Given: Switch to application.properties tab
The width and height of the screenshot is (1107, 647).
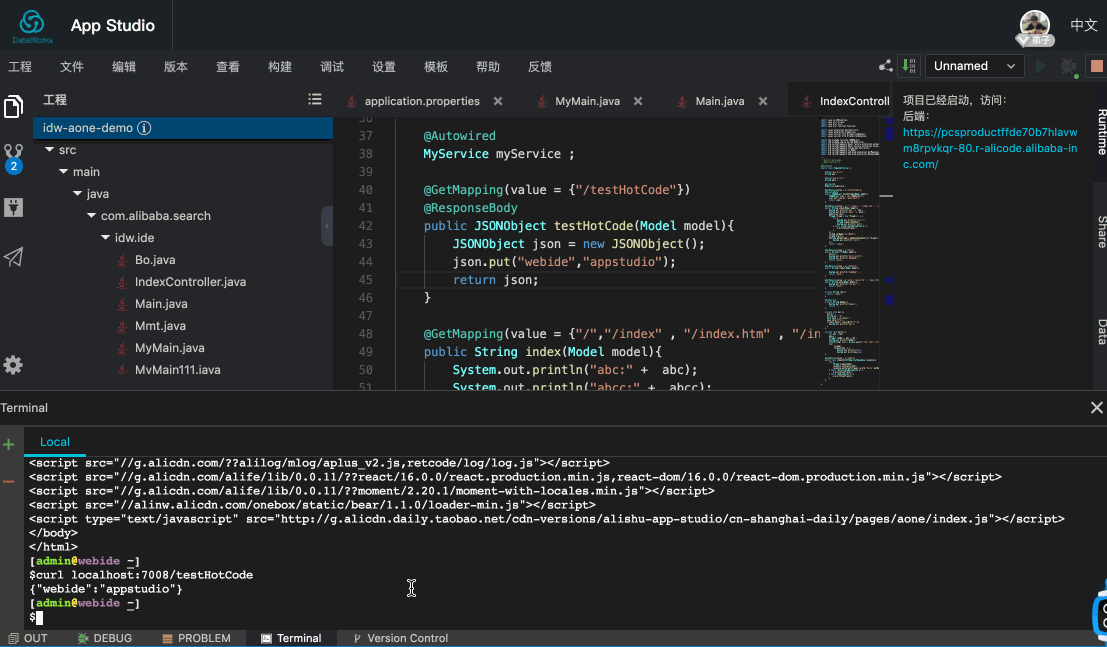Looking at the screenshot, I should coord(422,101).
